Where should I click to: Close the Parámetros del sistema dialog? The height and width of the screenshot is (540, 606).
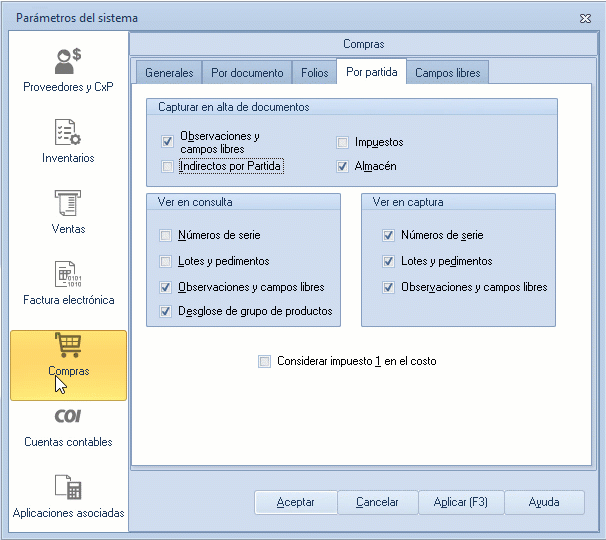(x=585, y=18)
